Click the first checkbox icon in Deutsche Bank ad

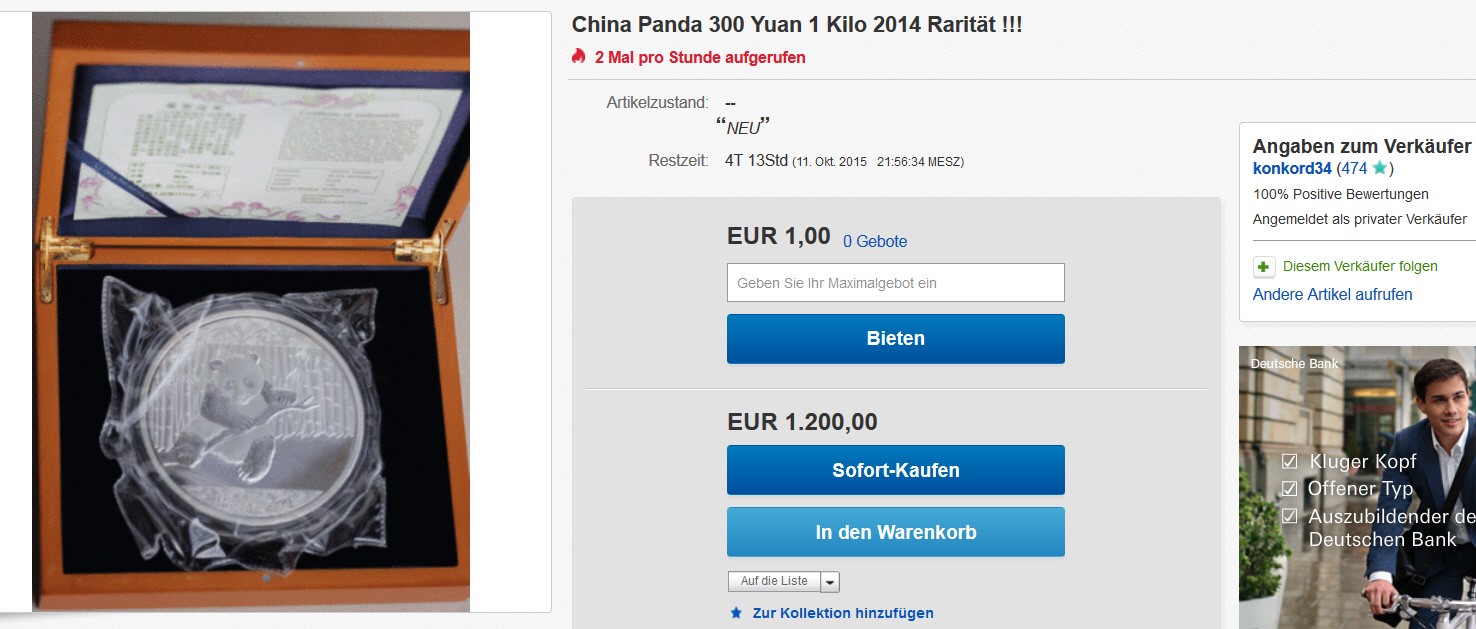[x=1290, y=462]
